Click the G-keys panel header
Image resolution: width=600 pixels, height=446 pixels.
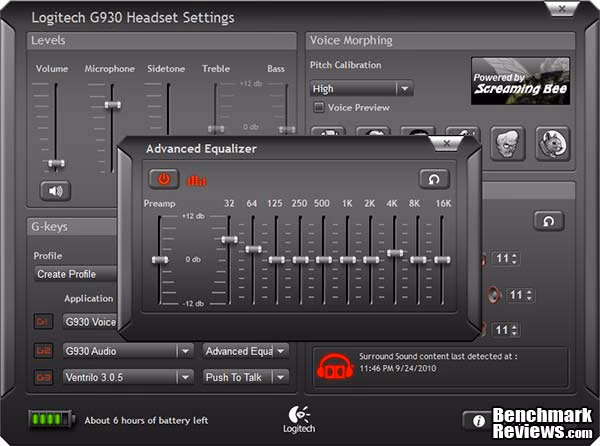pos(72,226)
